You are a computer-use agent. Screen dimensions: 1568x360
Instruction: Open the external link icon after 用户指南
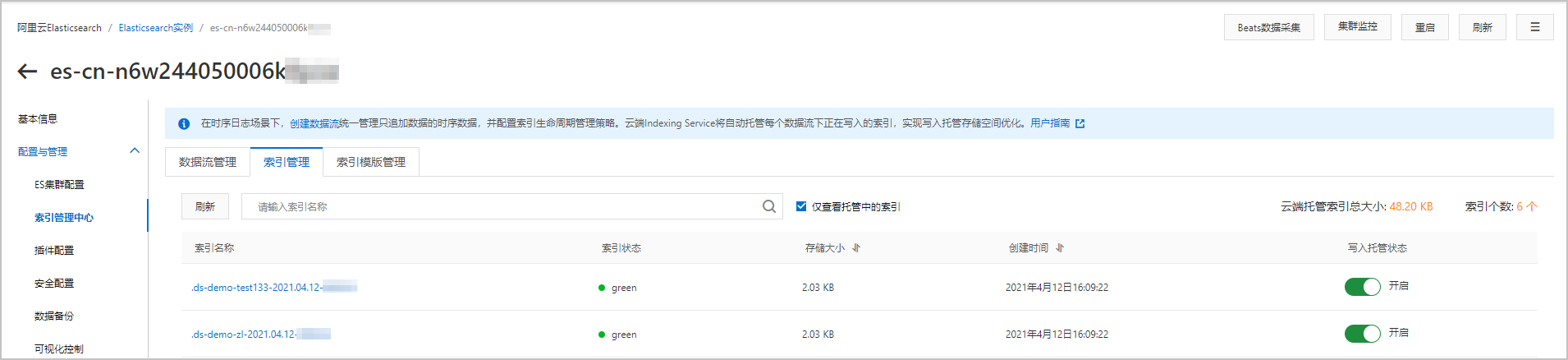point(1080,124)
